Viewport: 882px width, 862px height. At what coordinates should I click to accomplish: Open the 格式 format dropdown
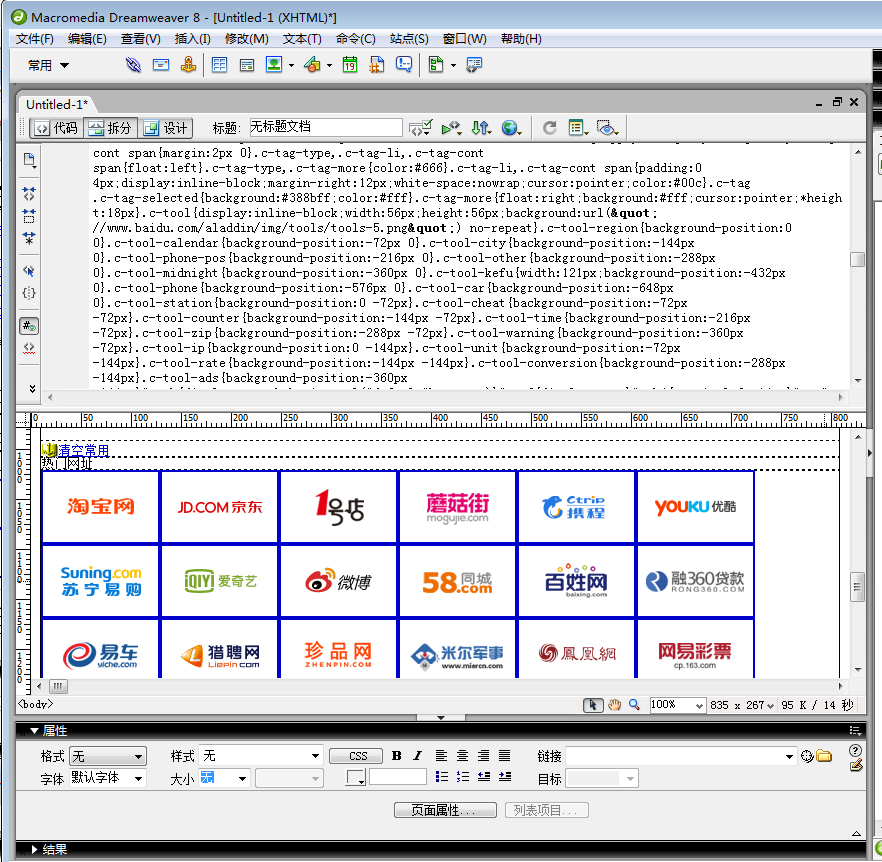click(x=108, y=756)
